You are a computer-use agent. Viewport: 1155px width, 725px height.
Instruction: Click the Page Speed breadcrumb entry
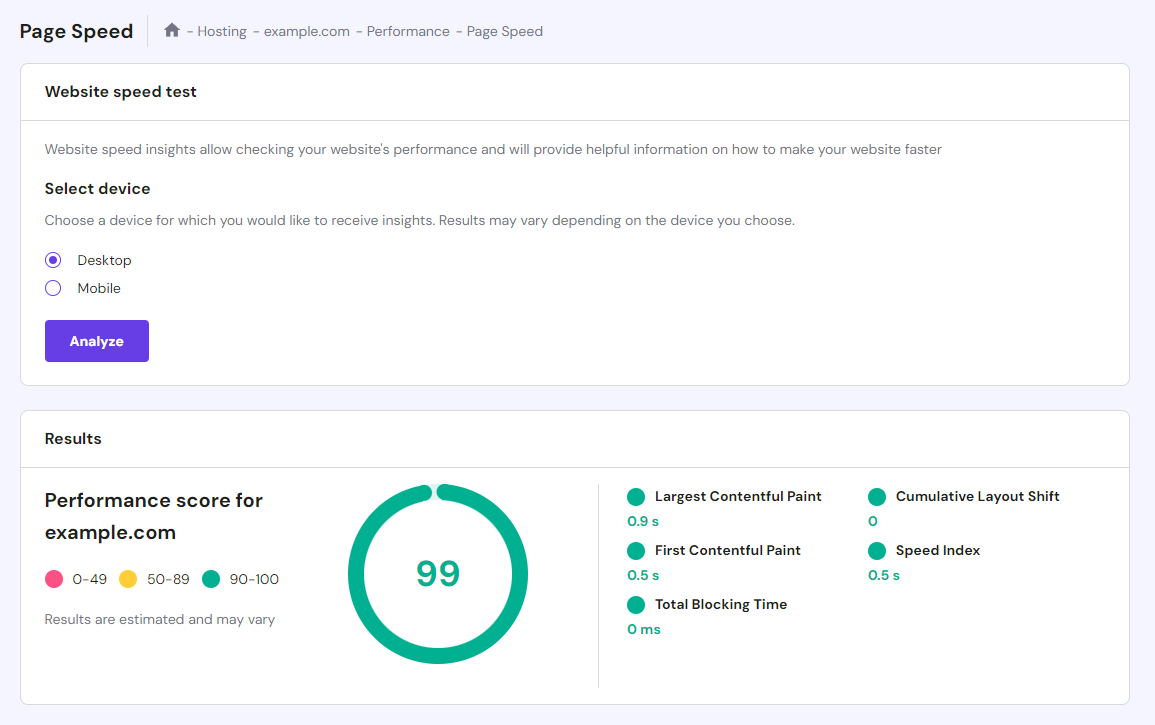tap(504, 31)
